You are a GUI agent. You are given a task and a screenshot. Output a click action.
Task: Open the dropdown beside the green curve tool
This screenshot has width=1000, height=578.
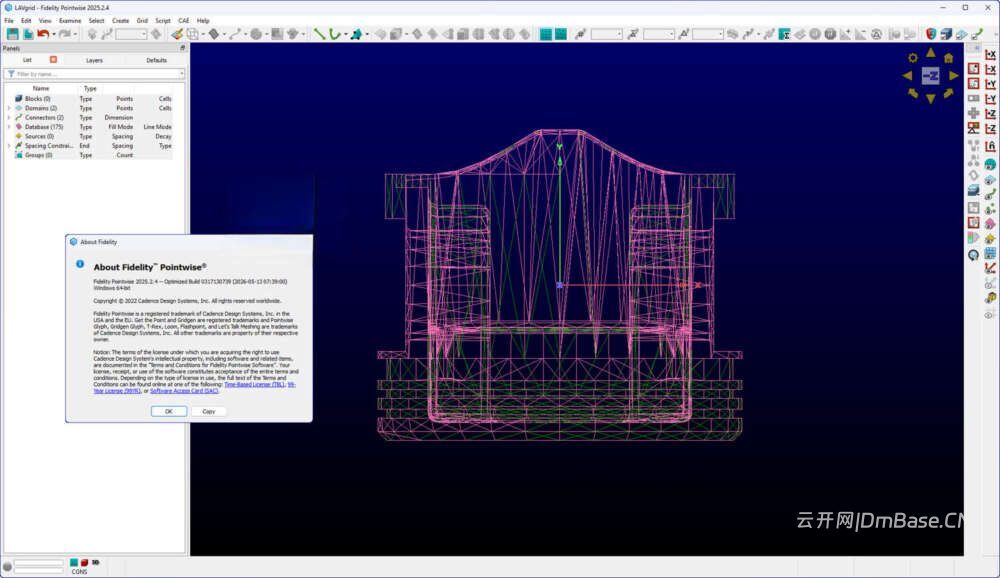click(x=345, y=34)
